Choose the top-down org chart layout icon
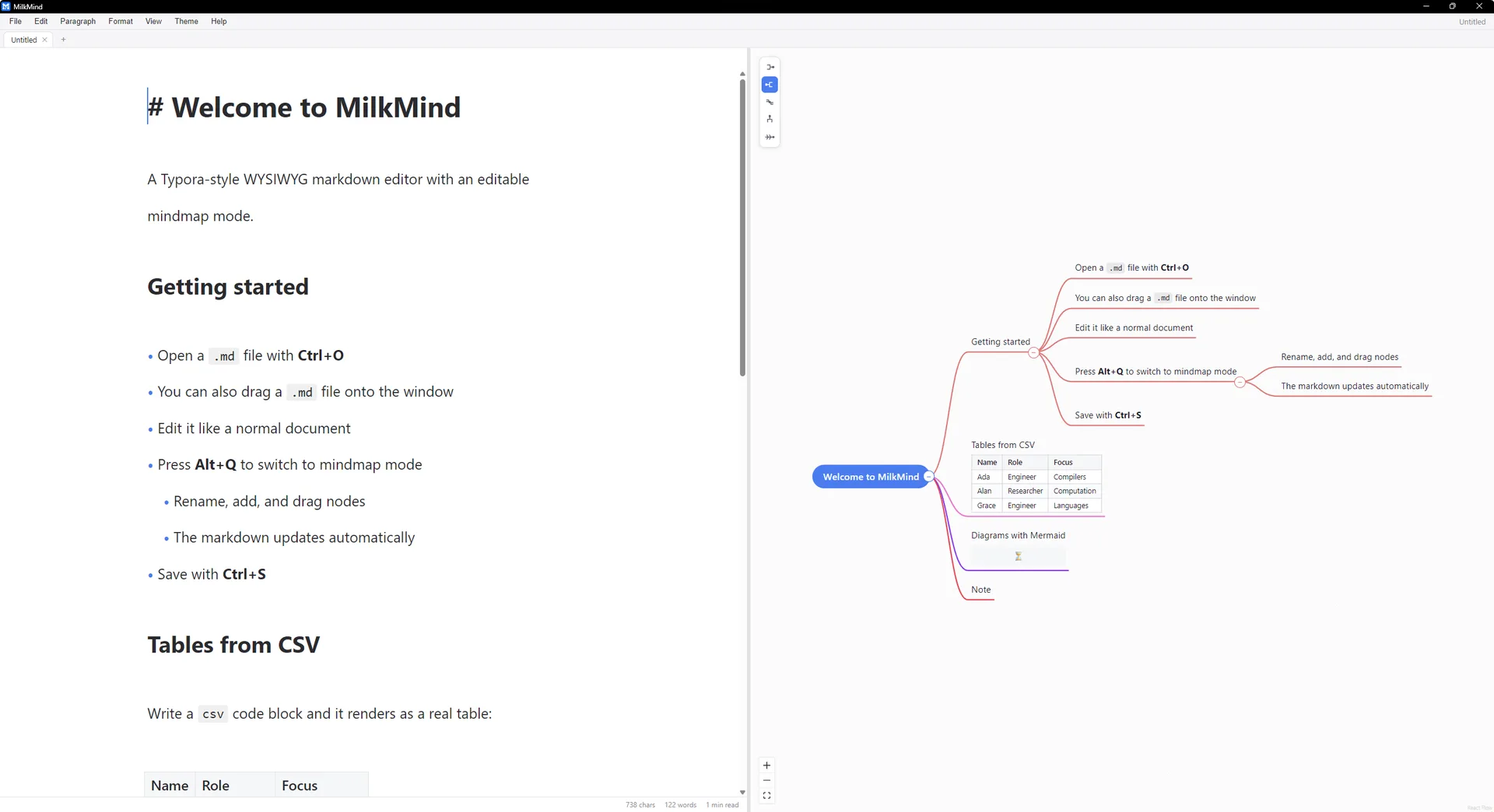 770,119
